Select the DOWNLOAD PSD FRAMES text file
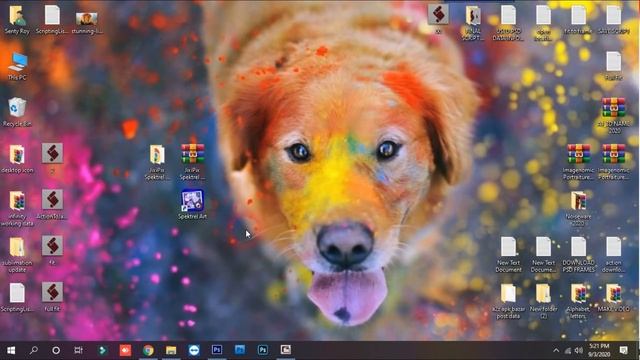640x360 pixels. pos(578,254)
